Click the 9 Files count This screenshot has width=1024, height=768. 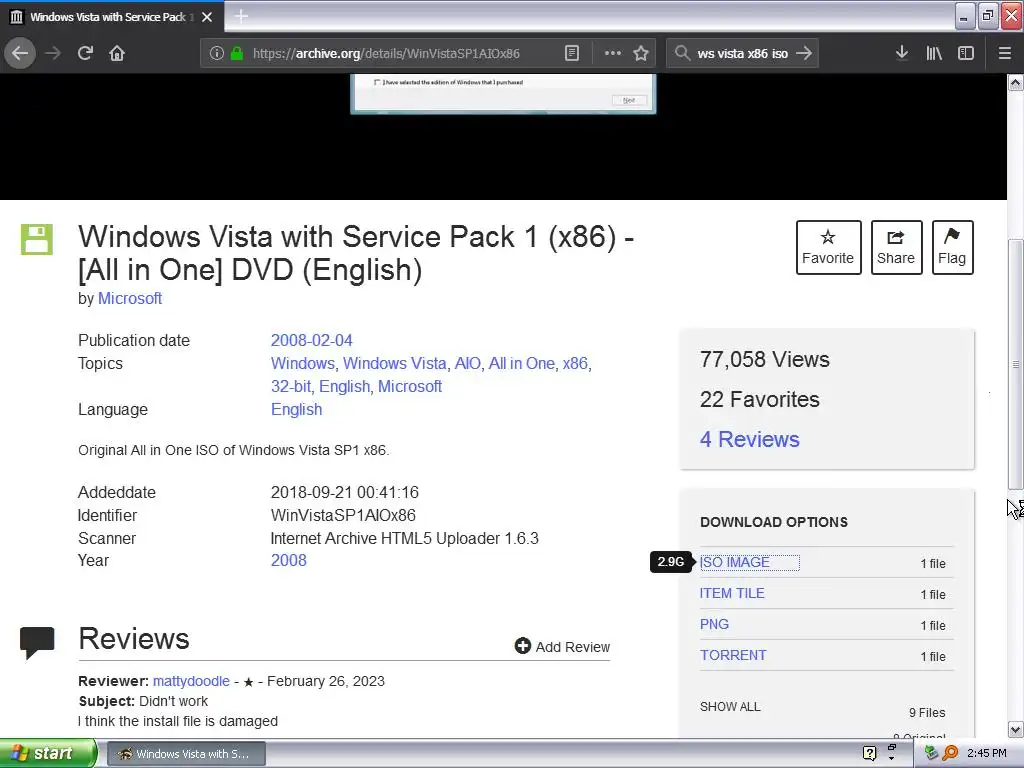point(927,712)
